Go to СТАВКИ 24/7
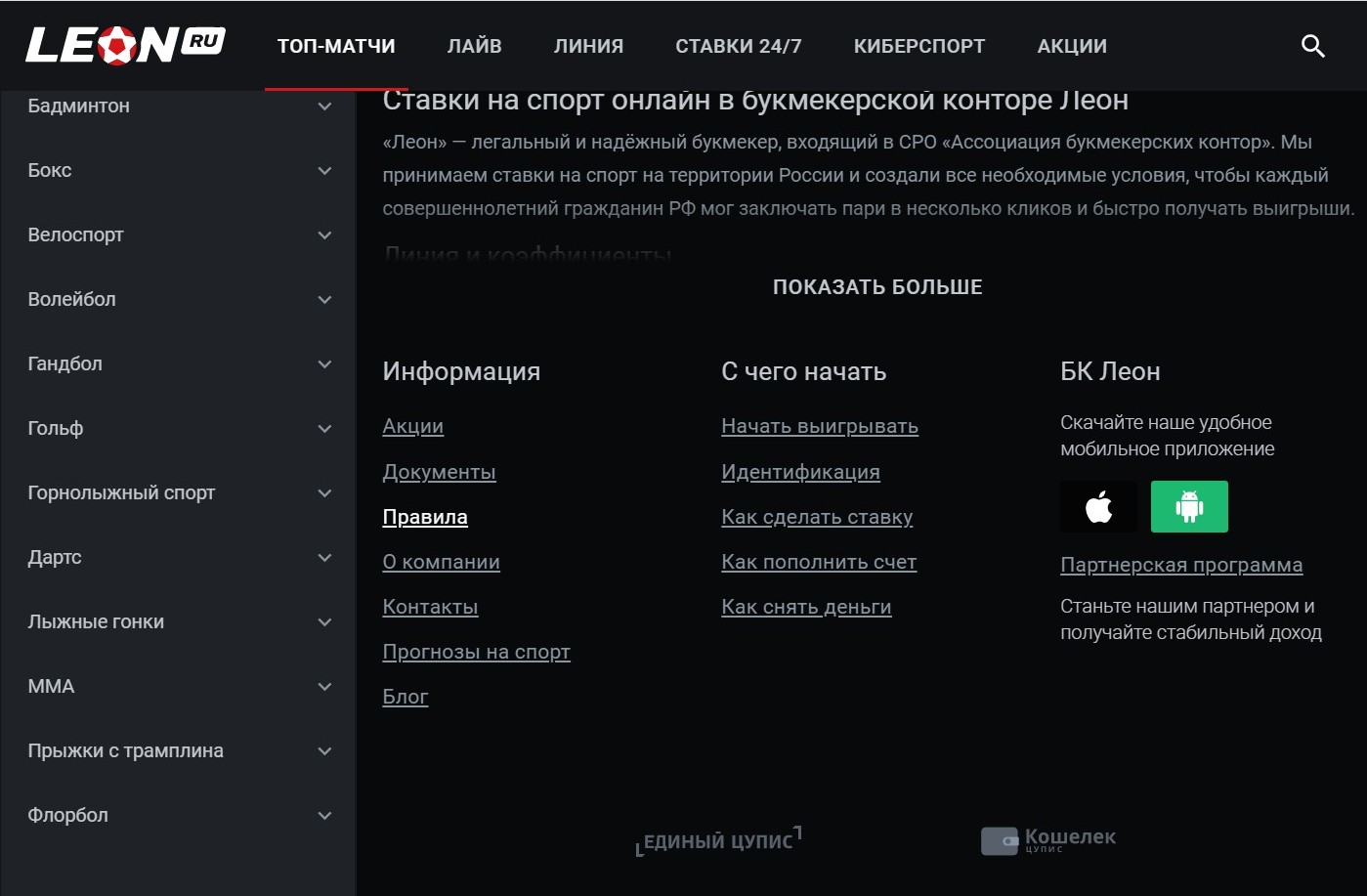Image resolution: width=1367 pixels, height=896 pixels. [x=739, y=46]
